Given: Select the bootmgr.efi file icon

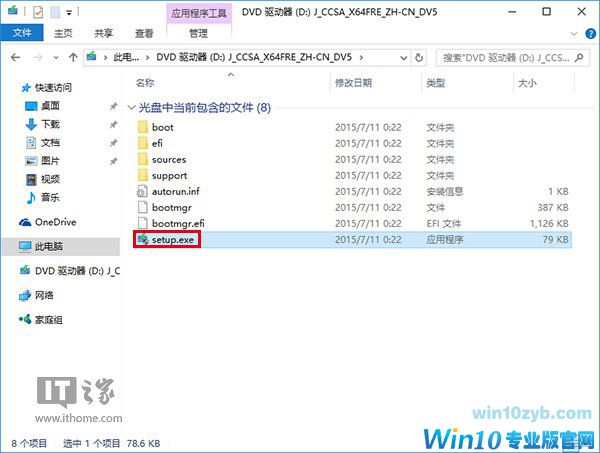Looking at the screenshot, I should [x=142, y=223].
